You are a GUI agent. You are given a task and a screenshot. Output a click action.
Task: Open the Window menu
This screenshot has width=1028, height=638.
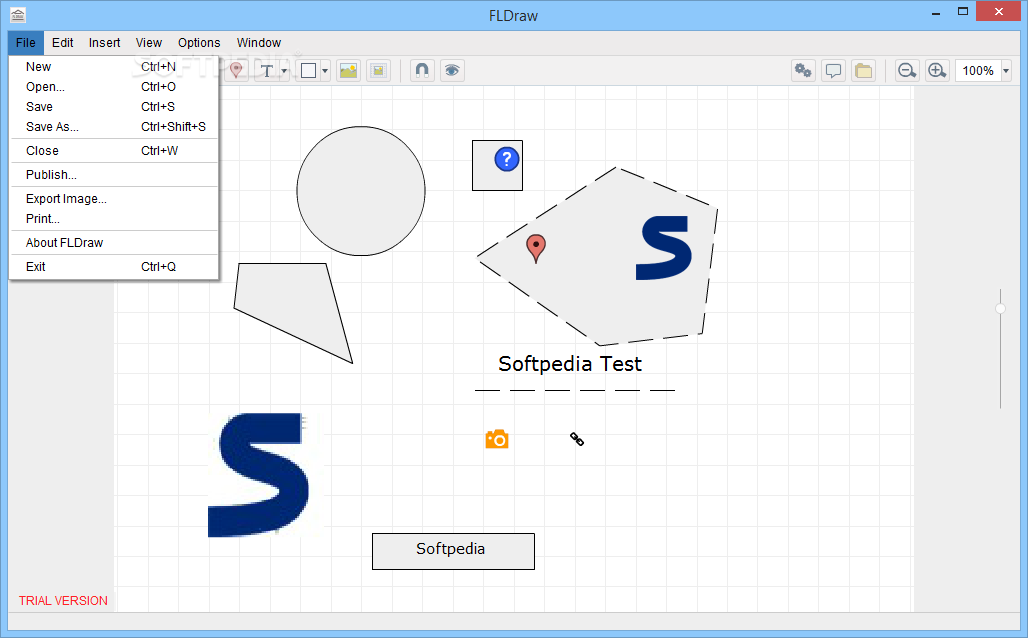(x=258, y=43)
